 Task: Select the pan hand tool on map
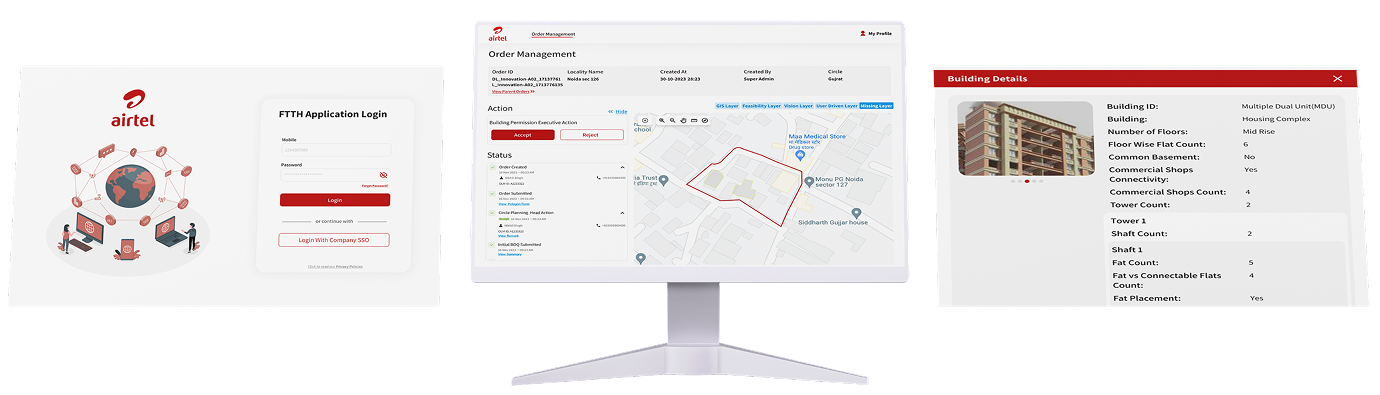coord(684,120)
